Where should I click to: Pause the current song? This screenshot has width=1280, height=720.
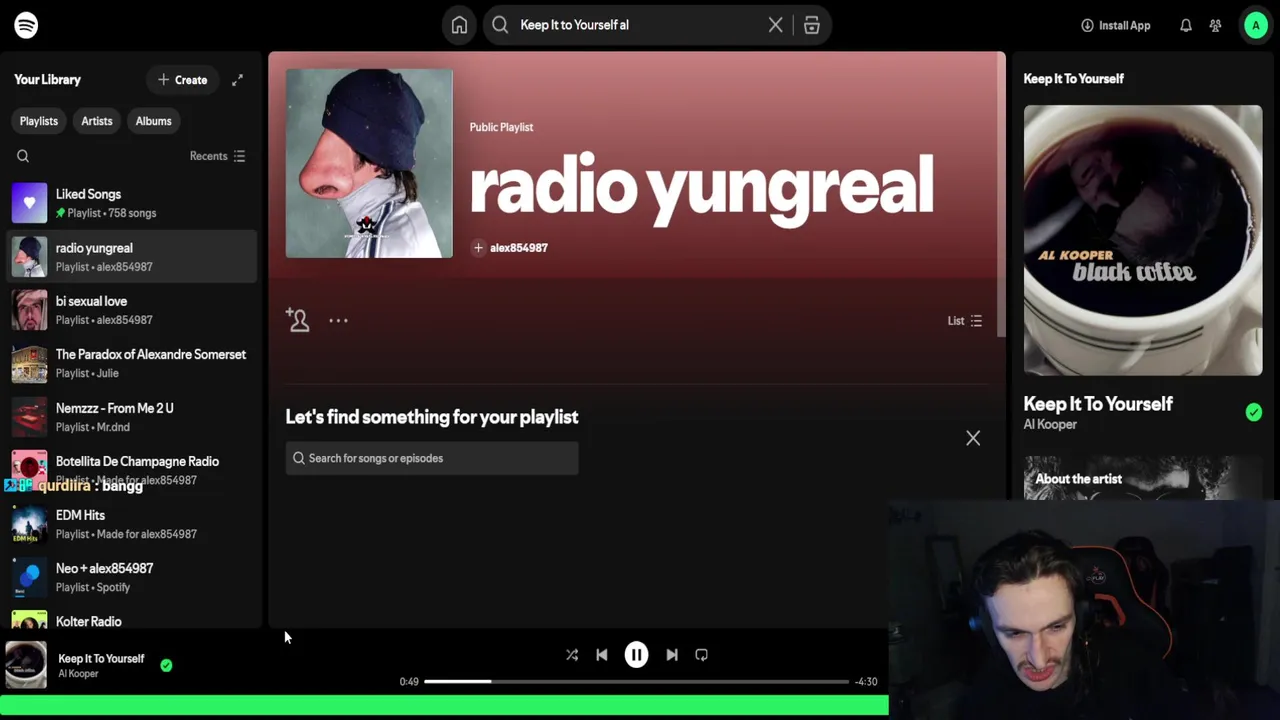tap(636, 655)
